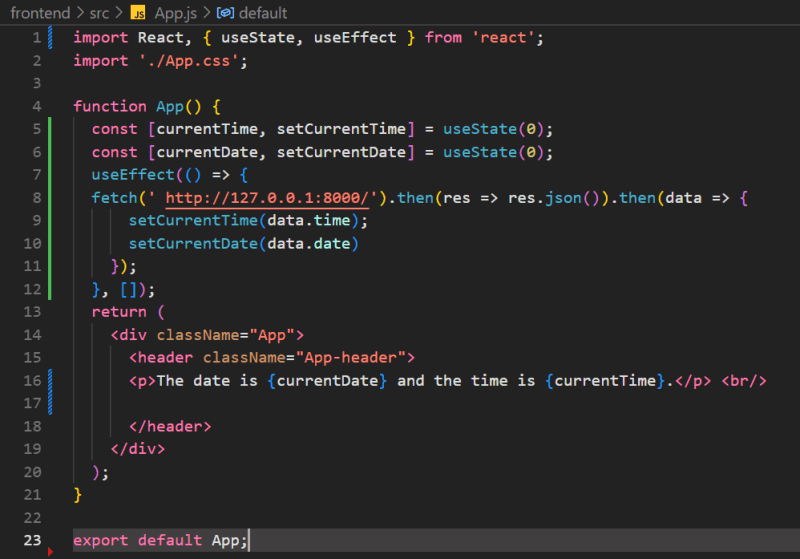Click 'setCurrentTime' in line 5 declaration
Viewport: 800px width, 559px height.
coord(341,129)
